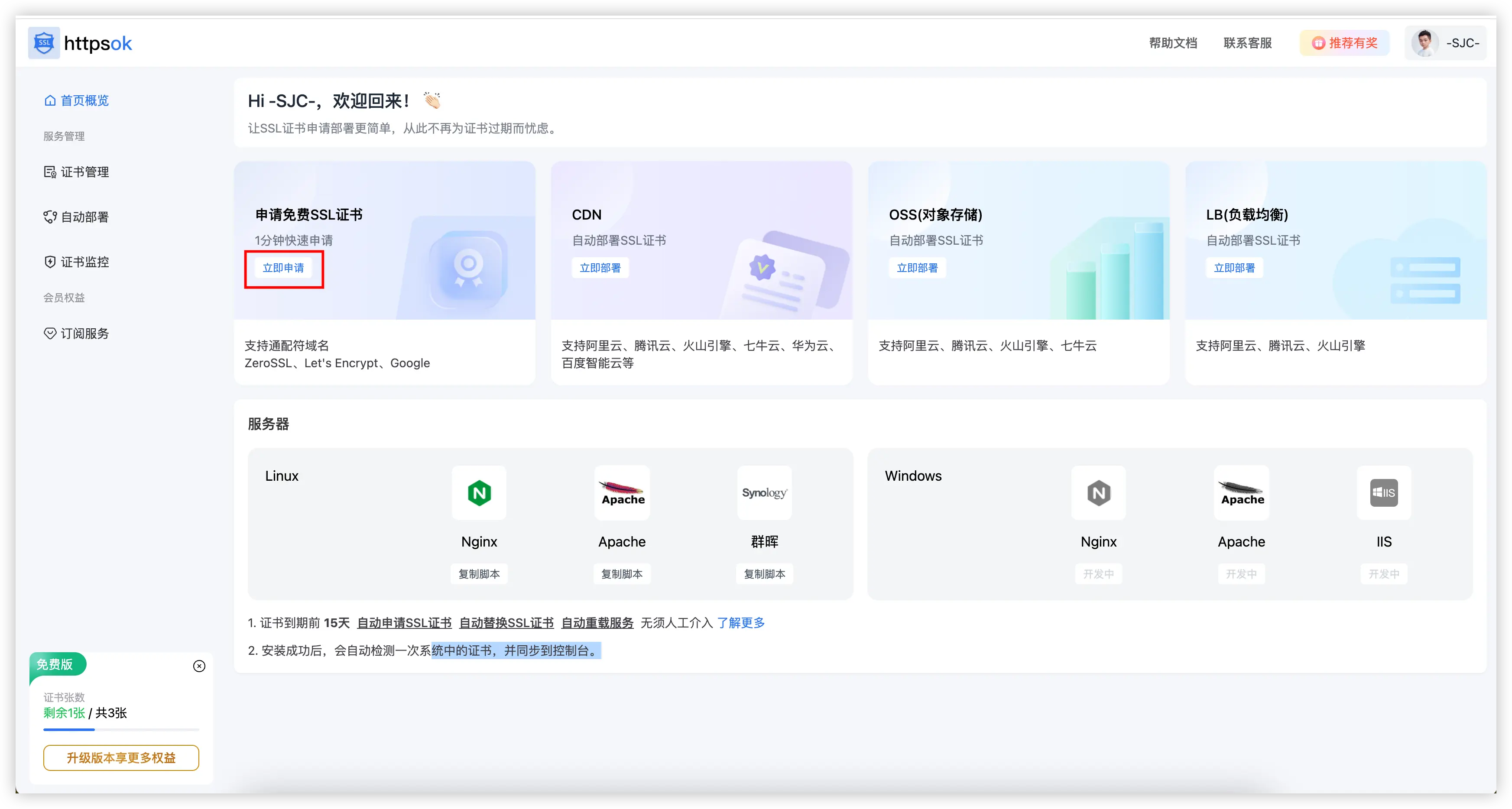Click 立即部署 on the CDN card

click(600, 268)
